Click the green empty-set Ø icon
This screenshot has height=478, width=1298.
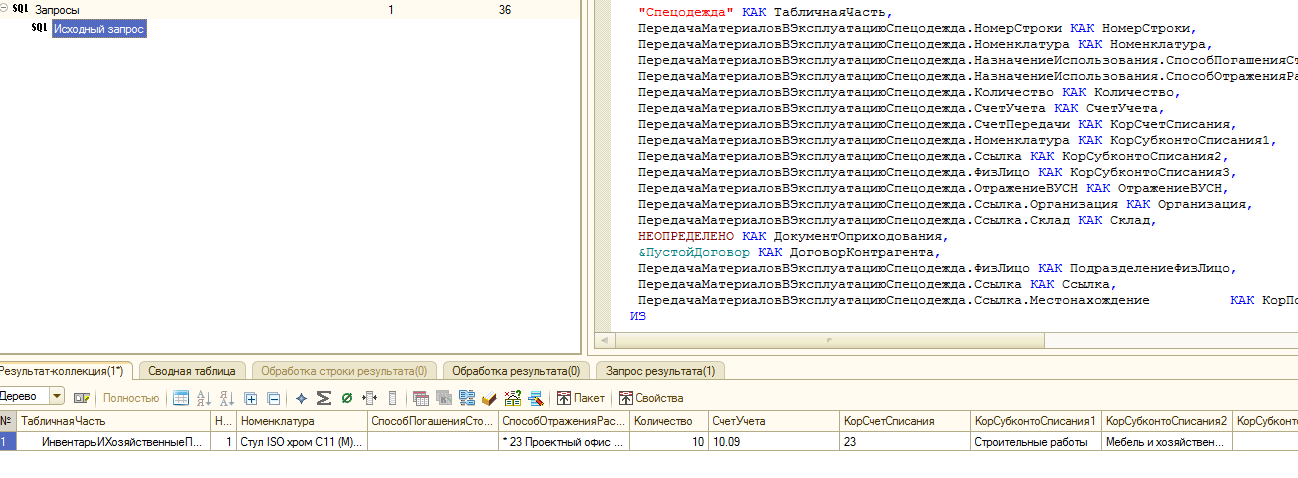(347, 398)
